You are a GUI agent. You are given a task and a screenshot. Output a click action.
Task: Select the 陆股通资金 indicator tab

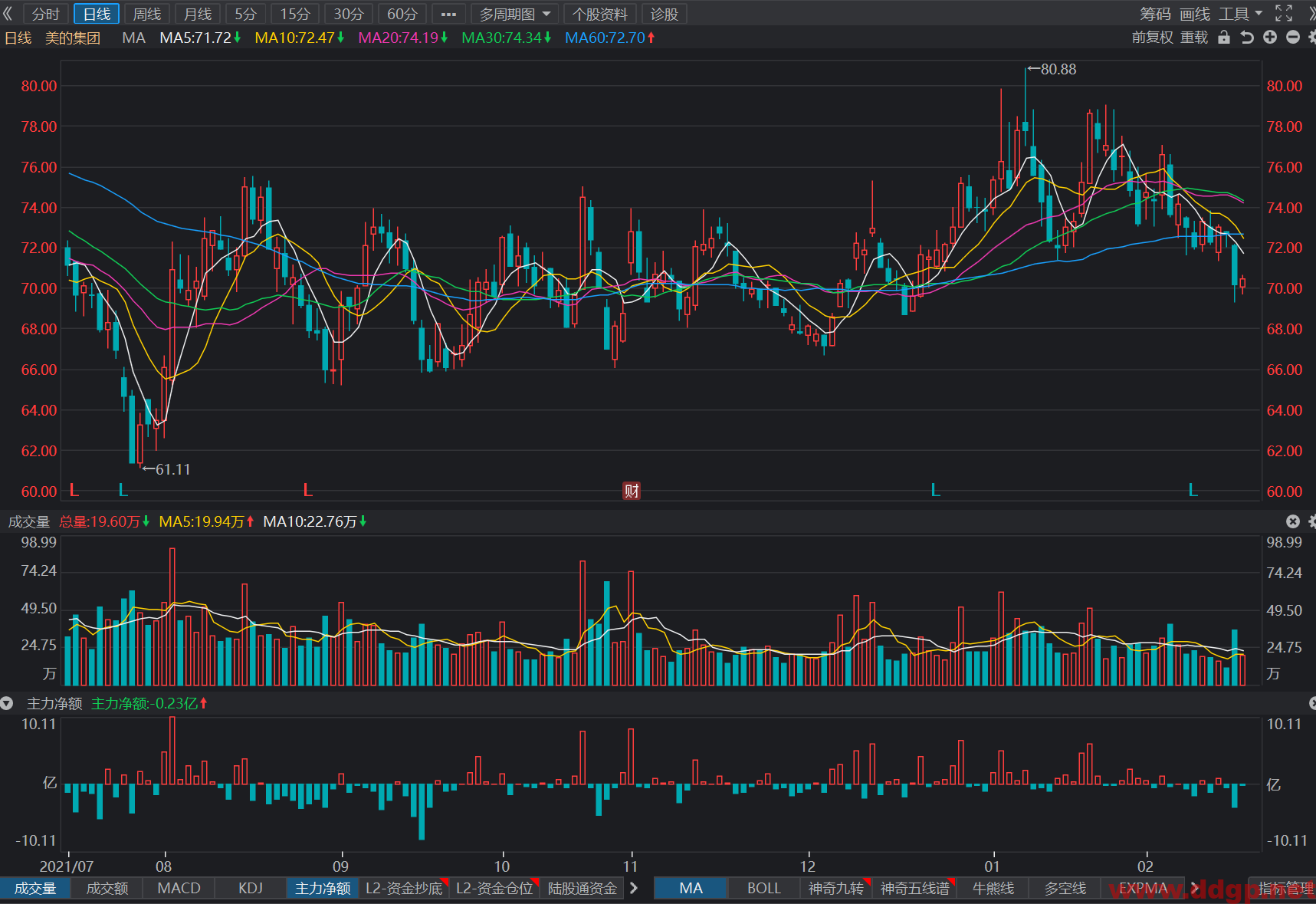point(583,888)
